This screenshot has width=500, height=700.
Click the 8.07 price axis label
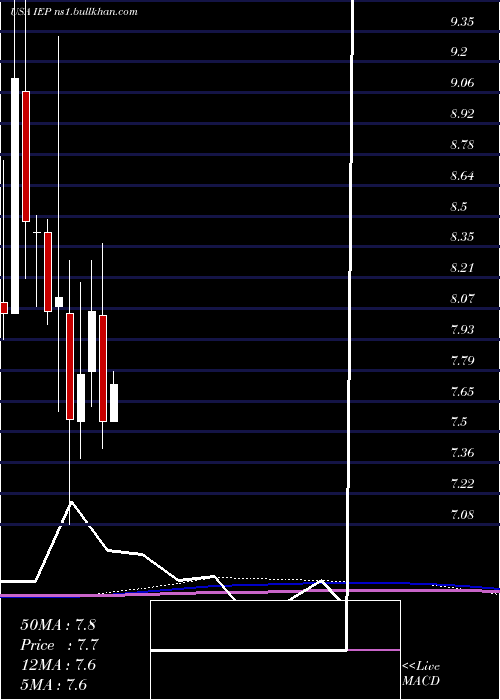point(462,298)
